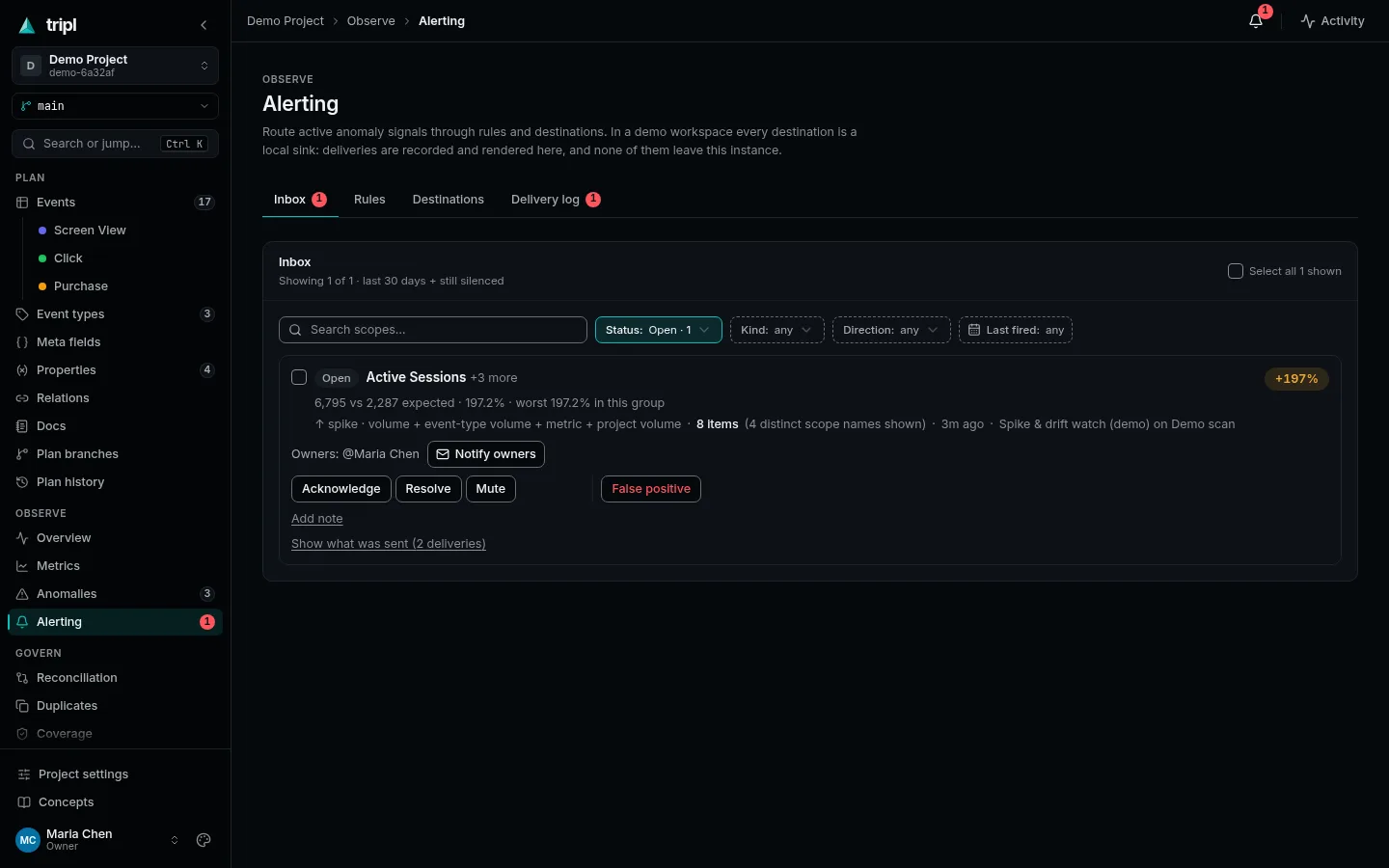Open Duplicates page
Screen dimensions: 1389x868
pos(115,706)
